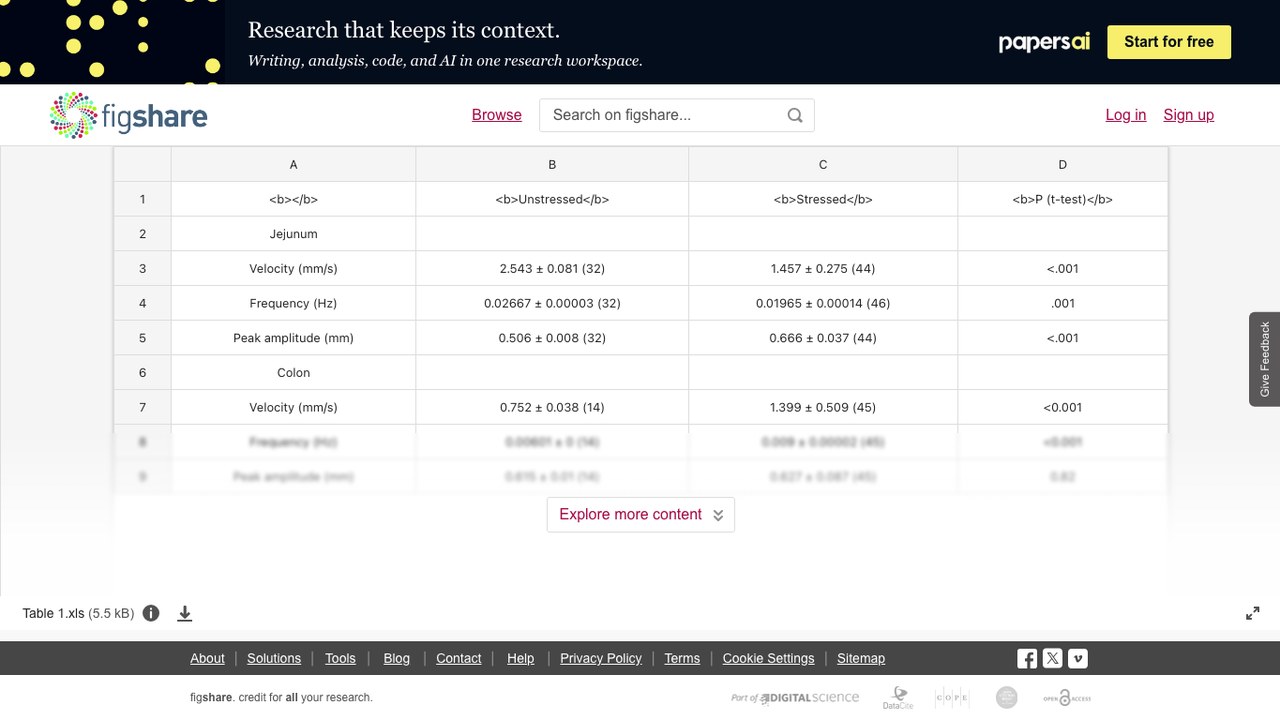Open the Log in link
The width and height of the screenshot is (1280, 720).
pos(1126,115)
